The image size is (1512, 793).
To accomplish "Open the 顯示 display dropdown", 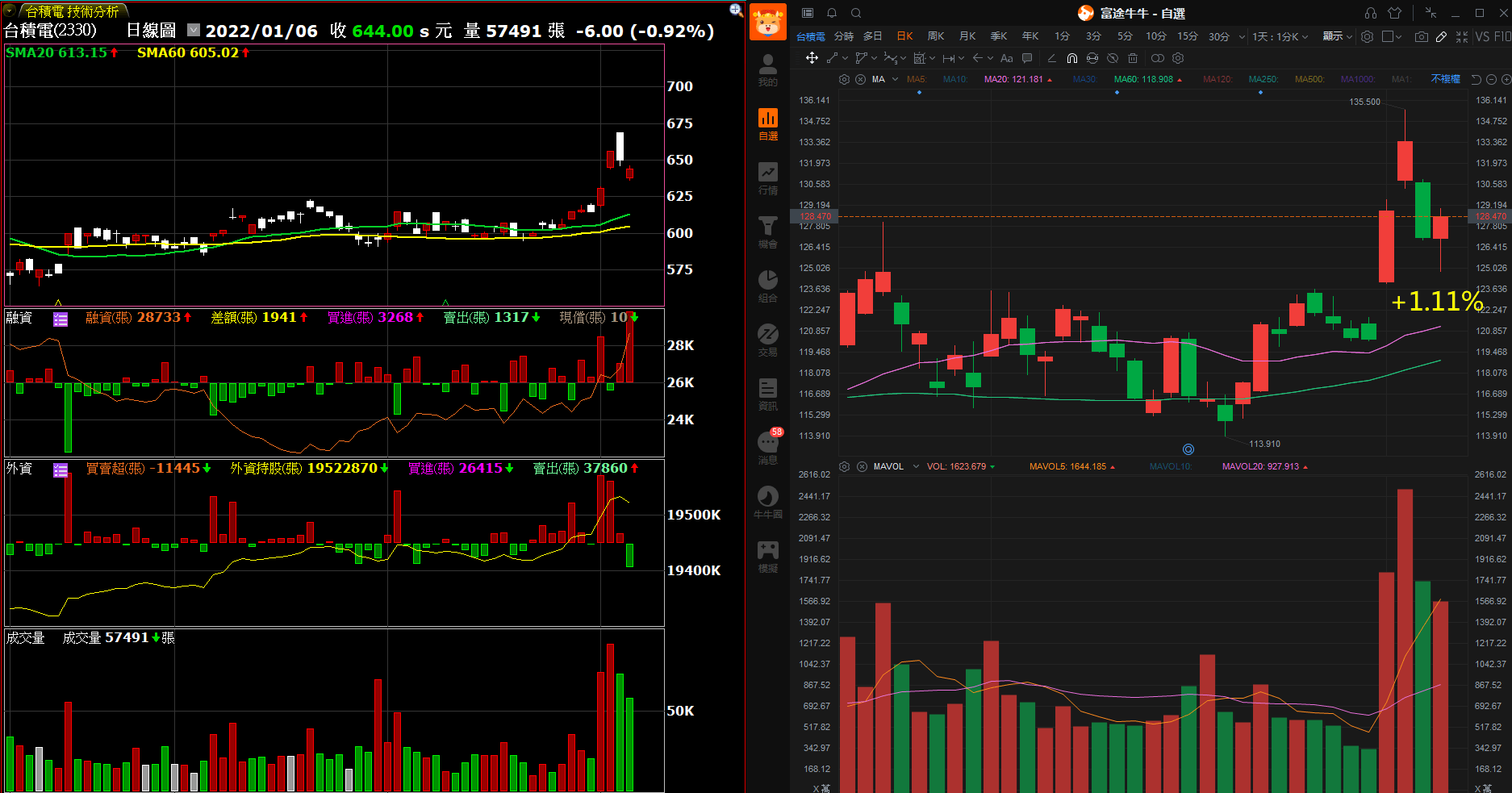I will [1337, 36].
